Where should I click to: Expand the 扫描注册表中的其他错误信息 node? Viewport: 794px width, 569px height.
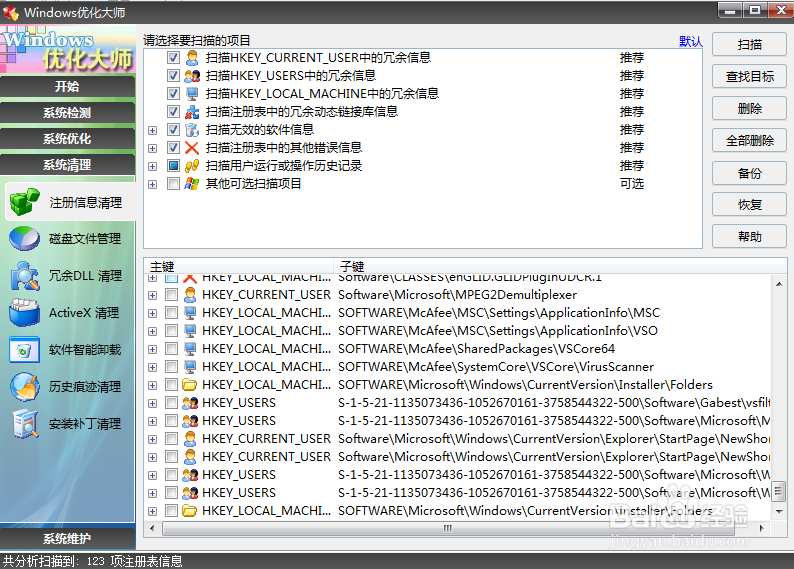152,148
